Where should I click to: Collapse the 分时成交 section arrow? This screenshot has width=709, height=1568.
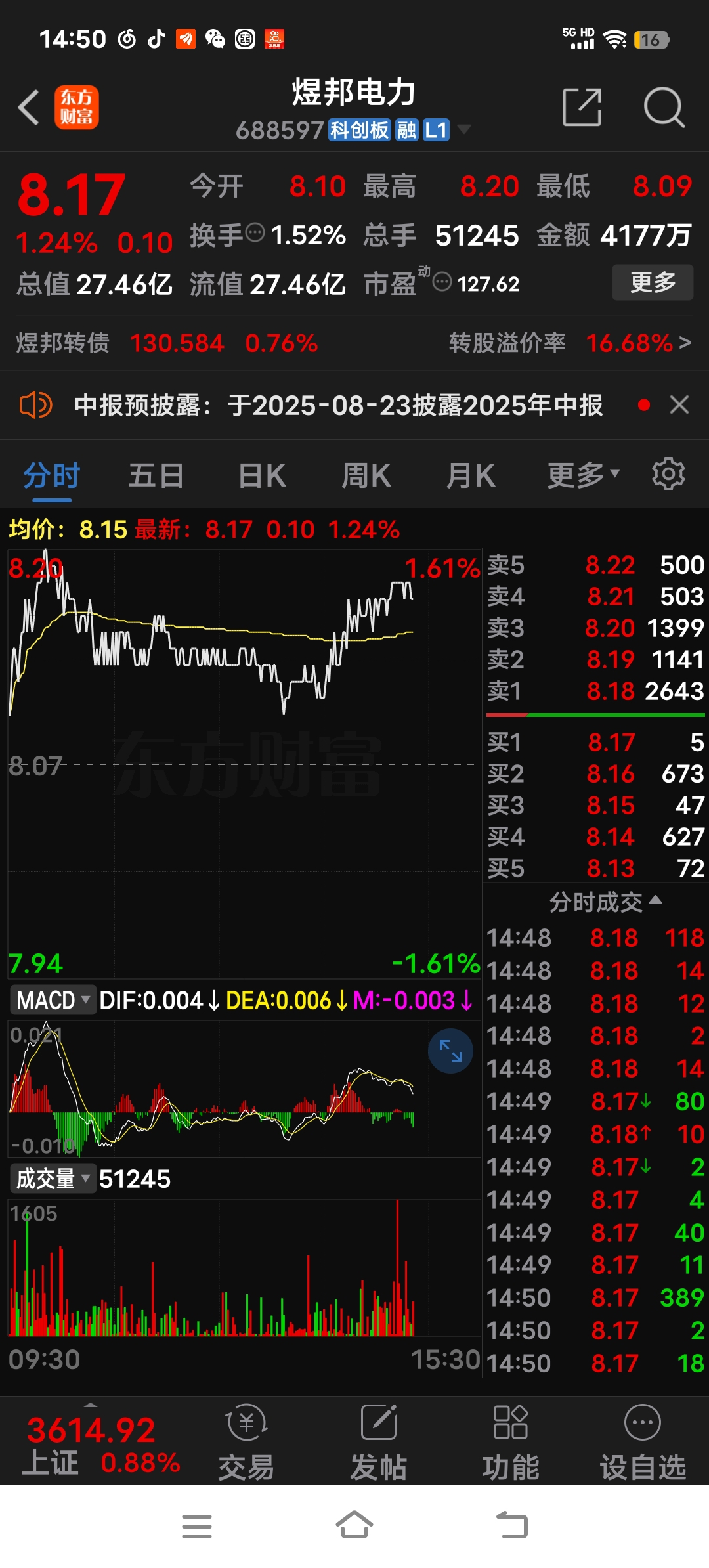[655, 901]
